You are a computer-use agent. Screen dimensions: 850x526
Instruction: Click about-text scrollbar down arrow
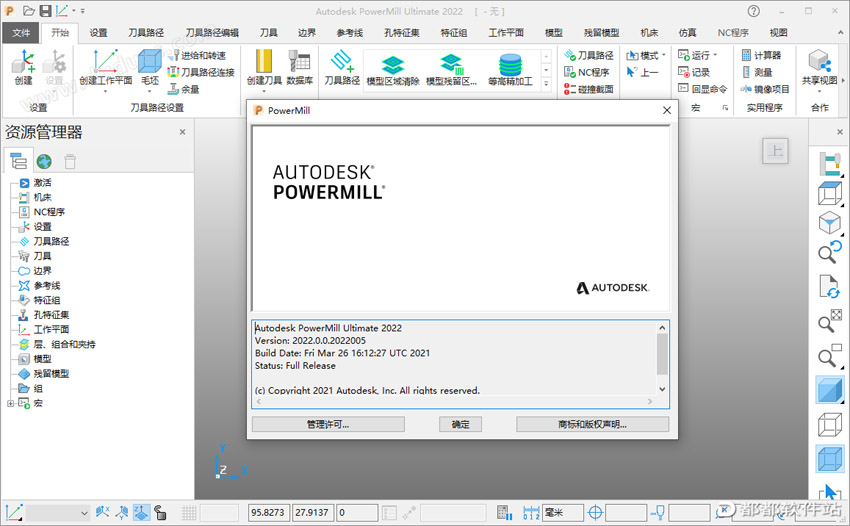[662, 389]
